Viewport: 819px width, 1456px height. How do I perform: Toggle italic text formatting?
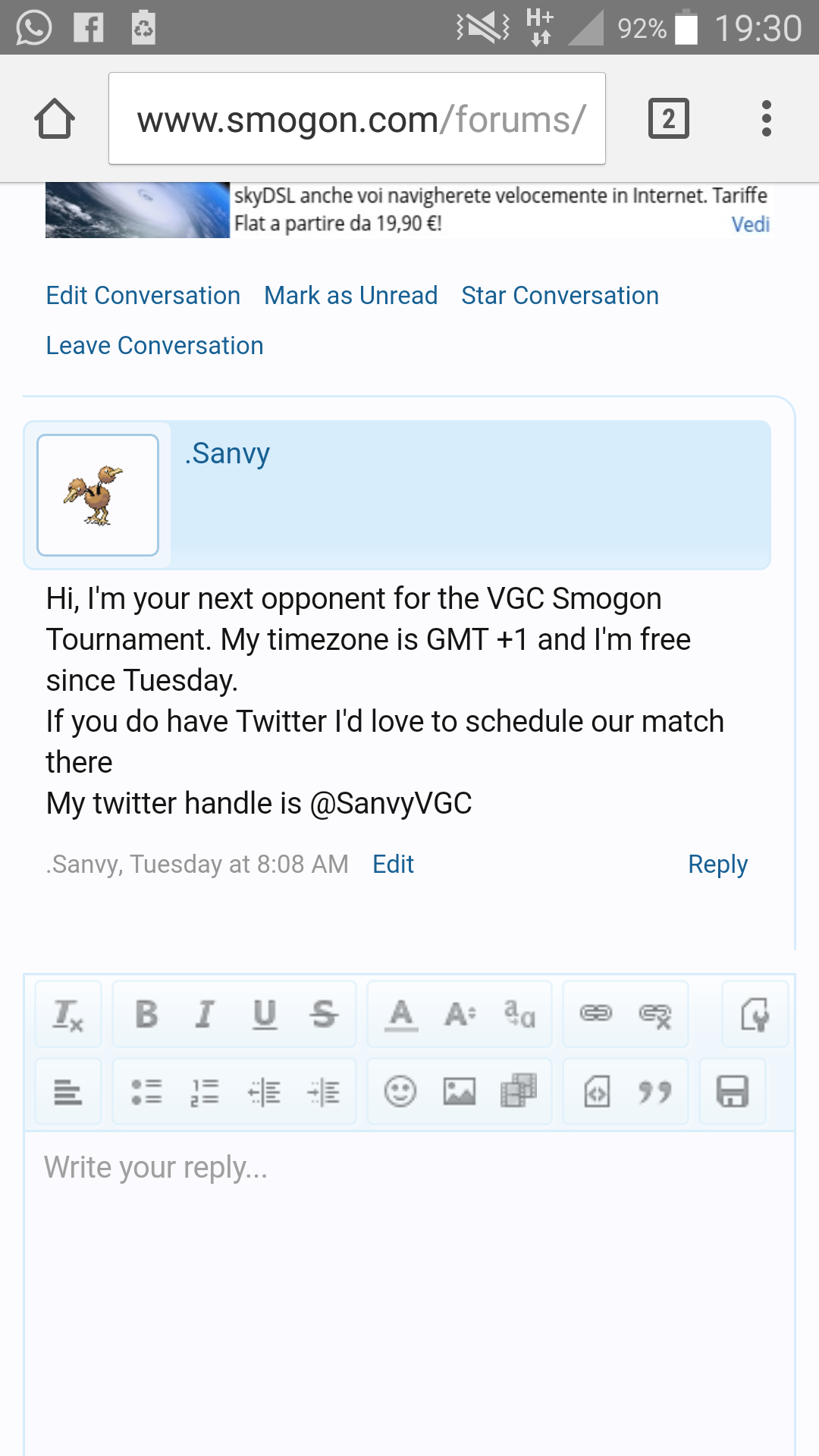pyautogui.click(x=205, y=1014)
